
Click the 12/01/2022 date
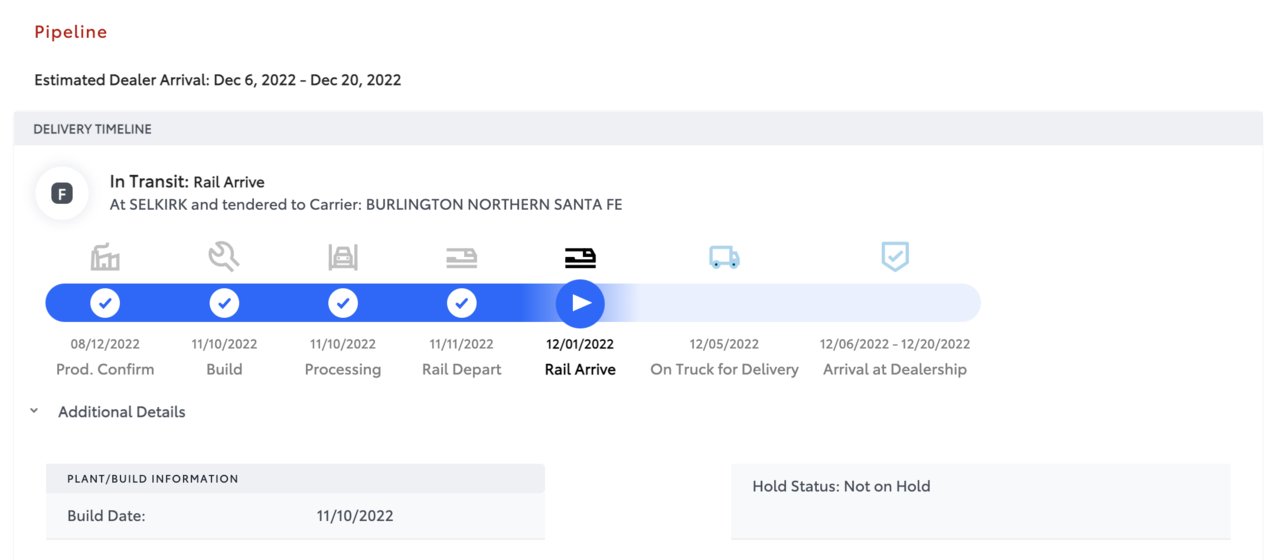click(580, 344)
